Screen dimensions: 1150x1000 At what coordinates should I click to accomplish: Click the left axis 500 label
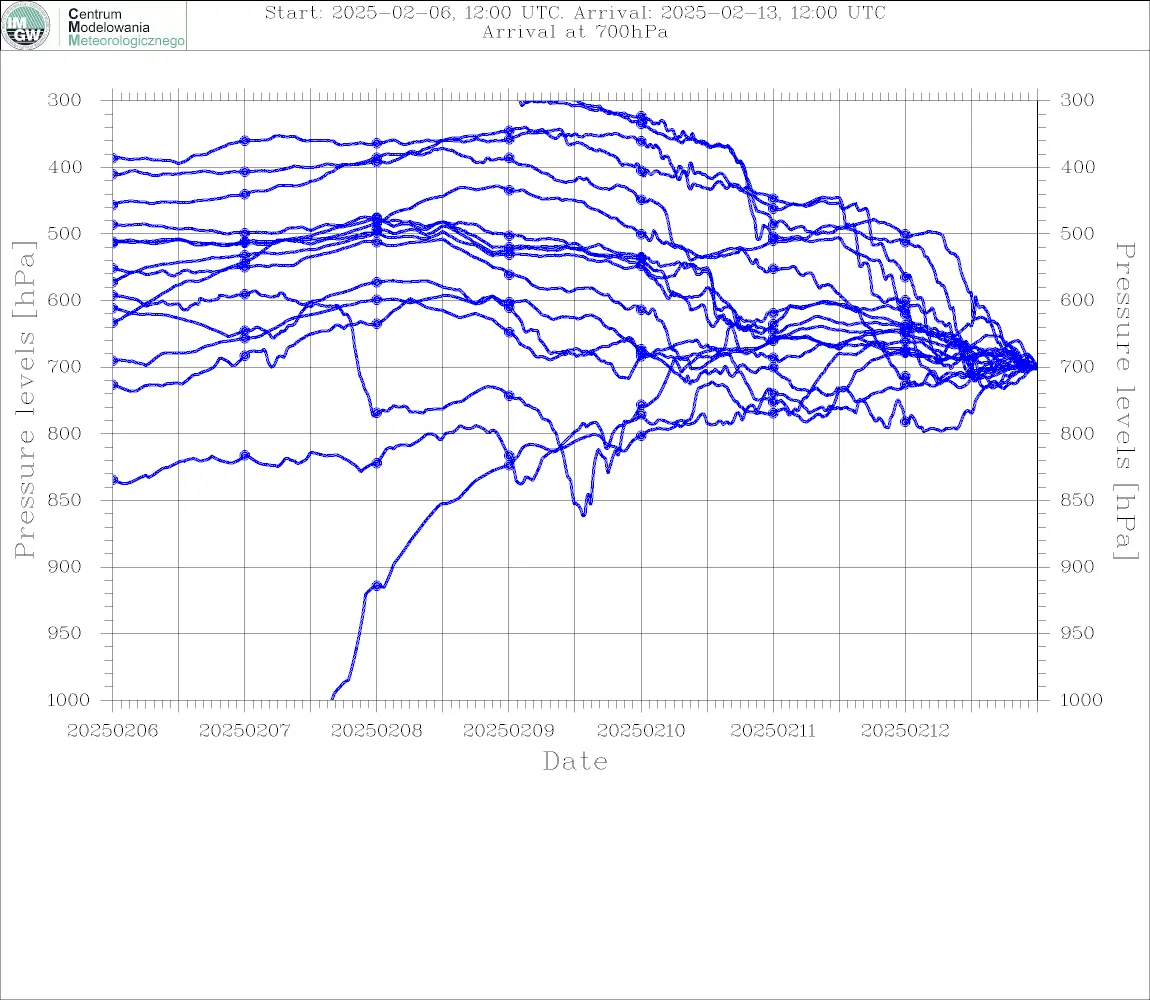[65, 233]
